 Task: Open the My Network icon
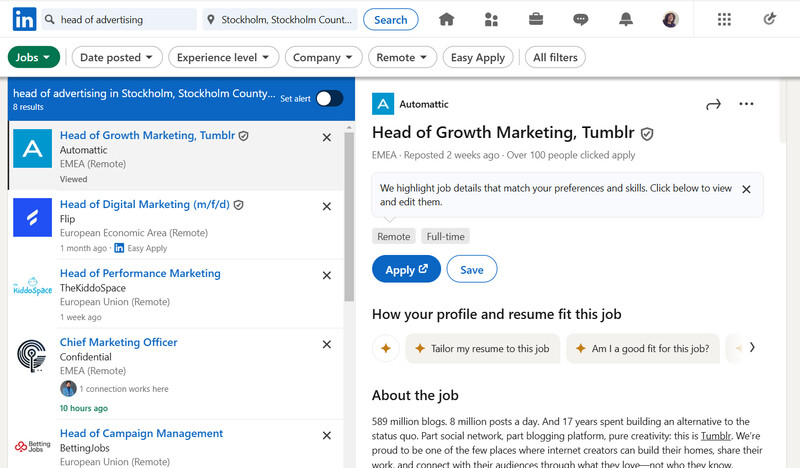pyautogui.click(x=491, y=19)
